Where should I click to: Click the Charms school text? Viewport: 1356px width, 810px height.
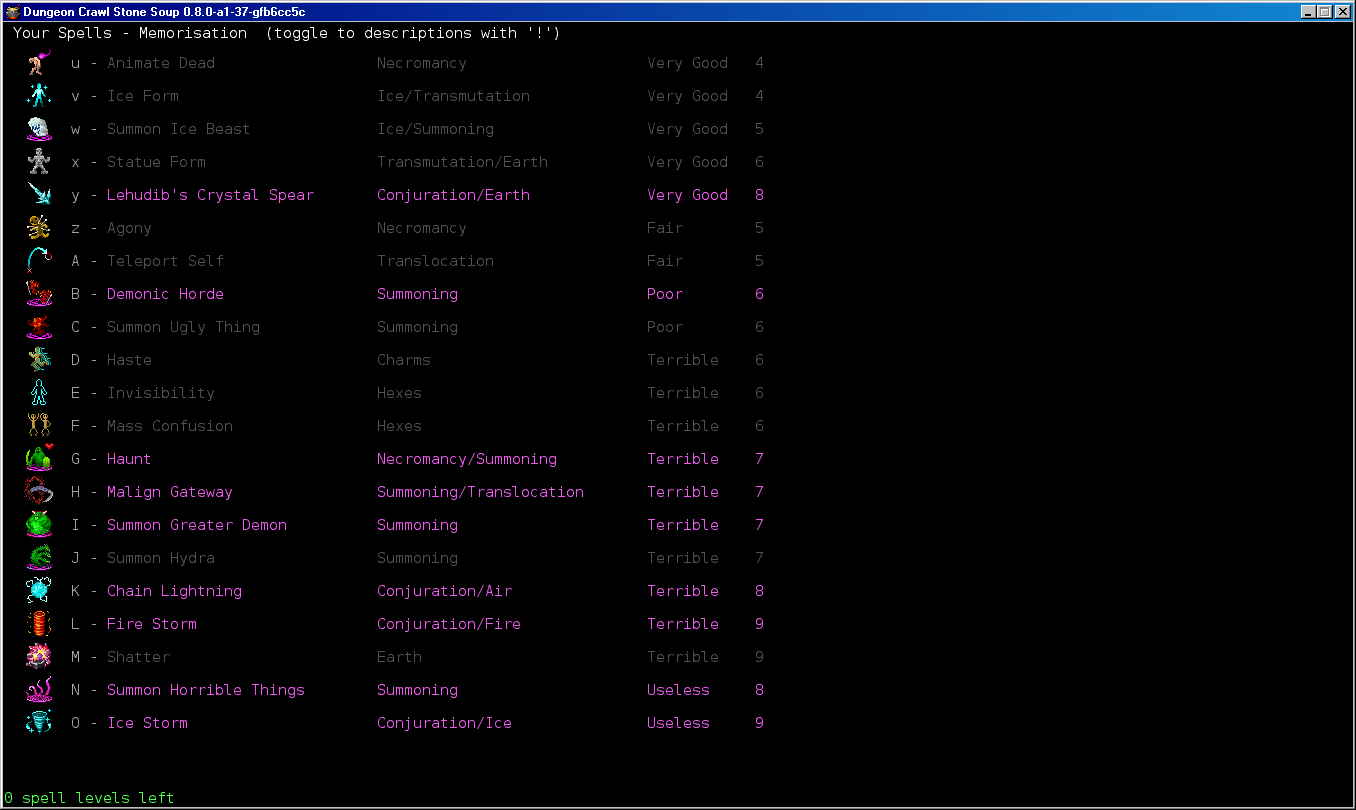coord(404,360)
